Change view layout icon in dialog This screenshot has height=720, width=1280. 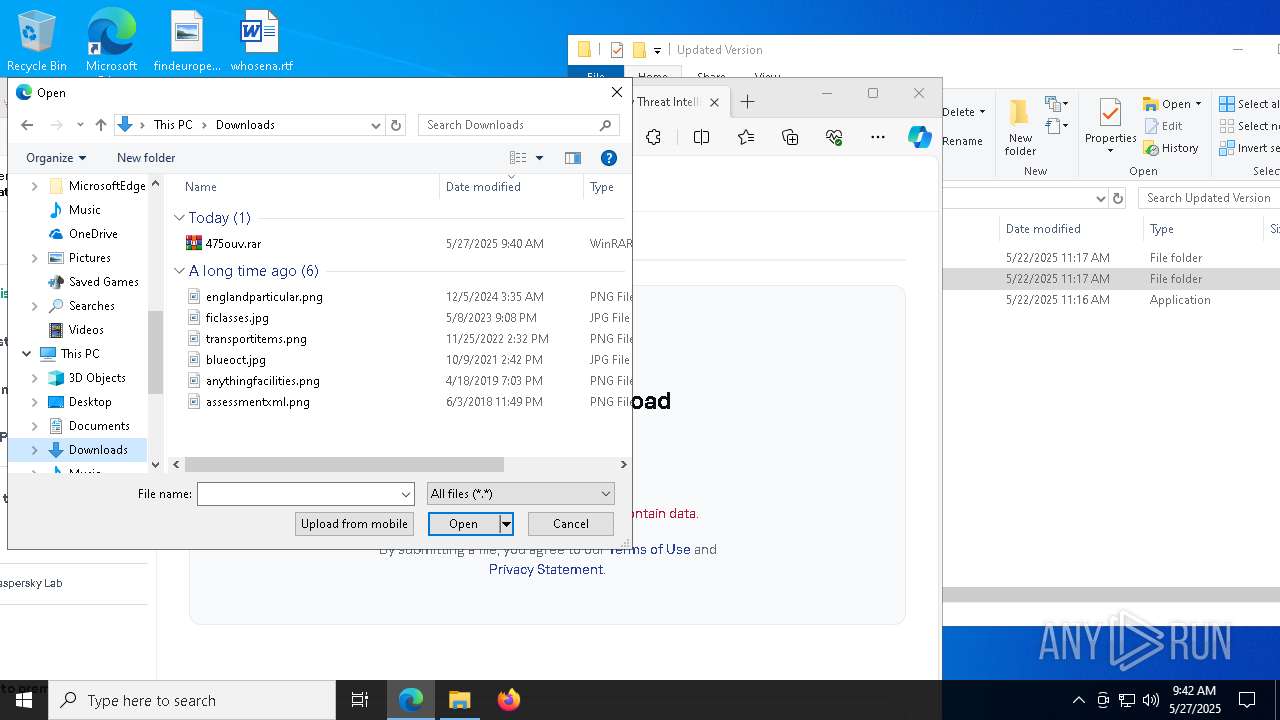(x=518, y=158)
